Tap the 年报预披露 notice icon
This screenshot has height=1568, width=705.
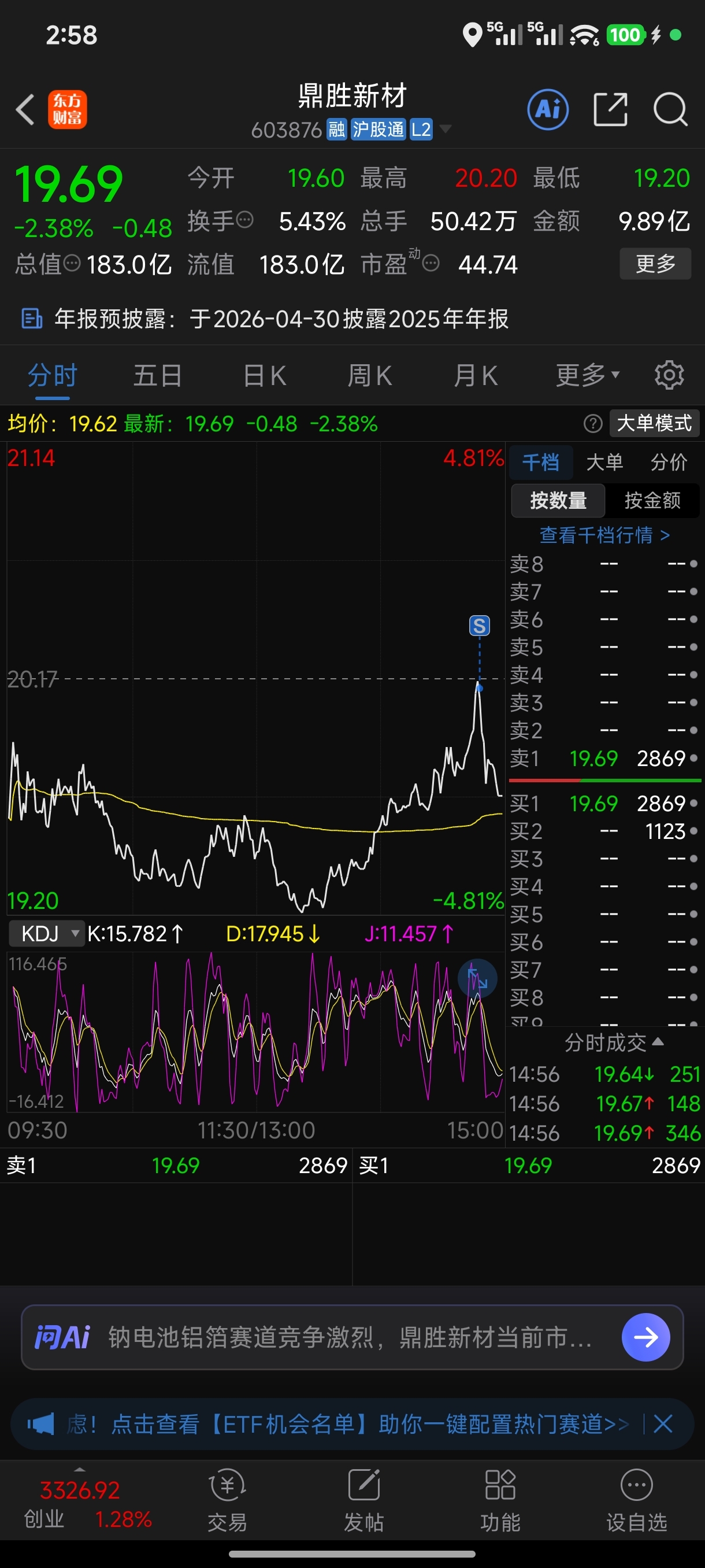click(x=32, y=319)
